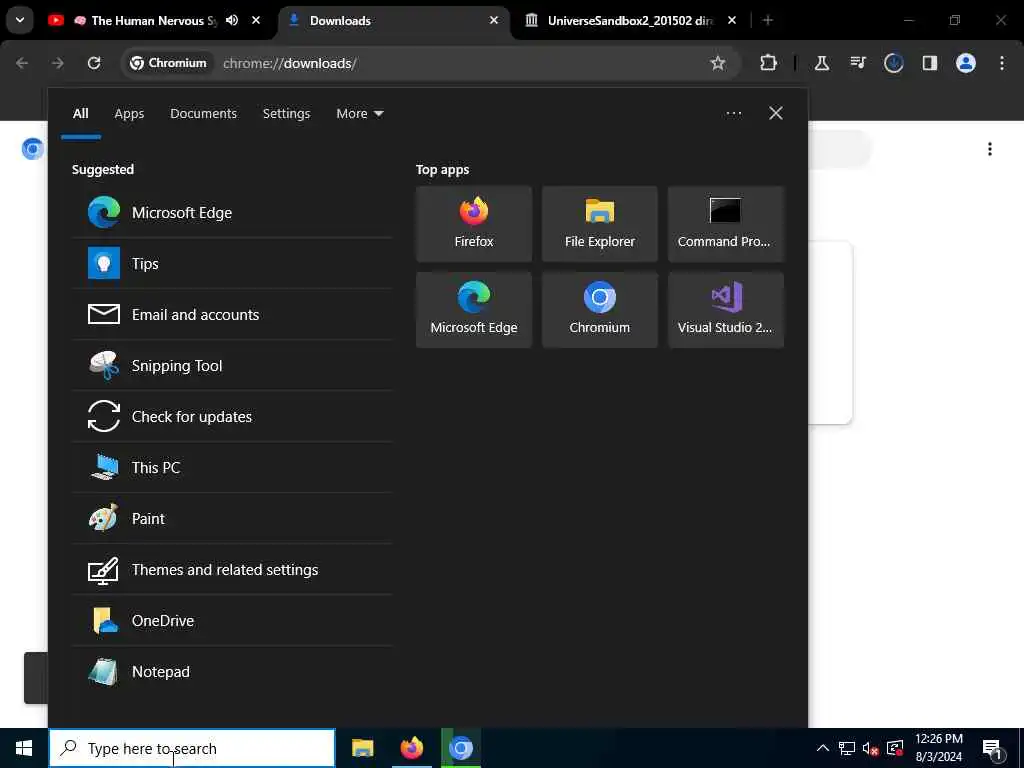Go forward in Chromium
The width and height of the screenshot is (1024, 768).
tap(58, 63)
